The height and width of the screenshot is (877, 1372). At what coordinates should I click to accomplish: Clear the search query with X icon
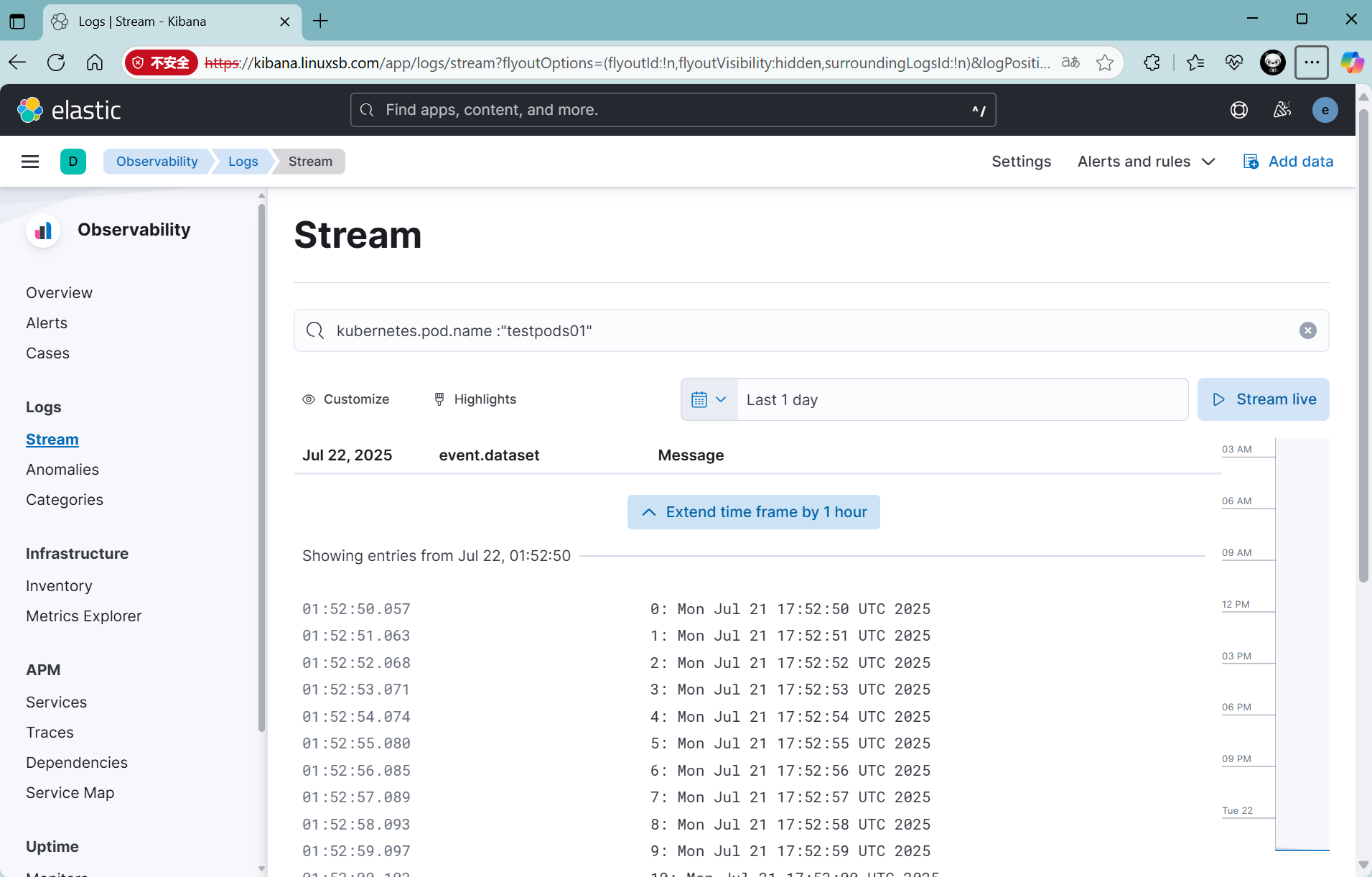1307,330
